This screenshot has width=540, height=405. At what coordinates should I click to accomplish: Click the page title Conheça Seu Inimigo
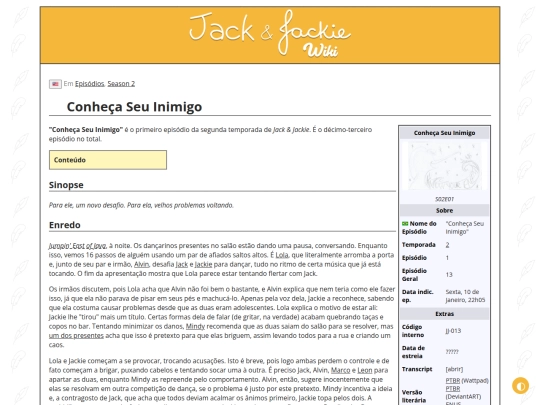(x=134, y=107)
